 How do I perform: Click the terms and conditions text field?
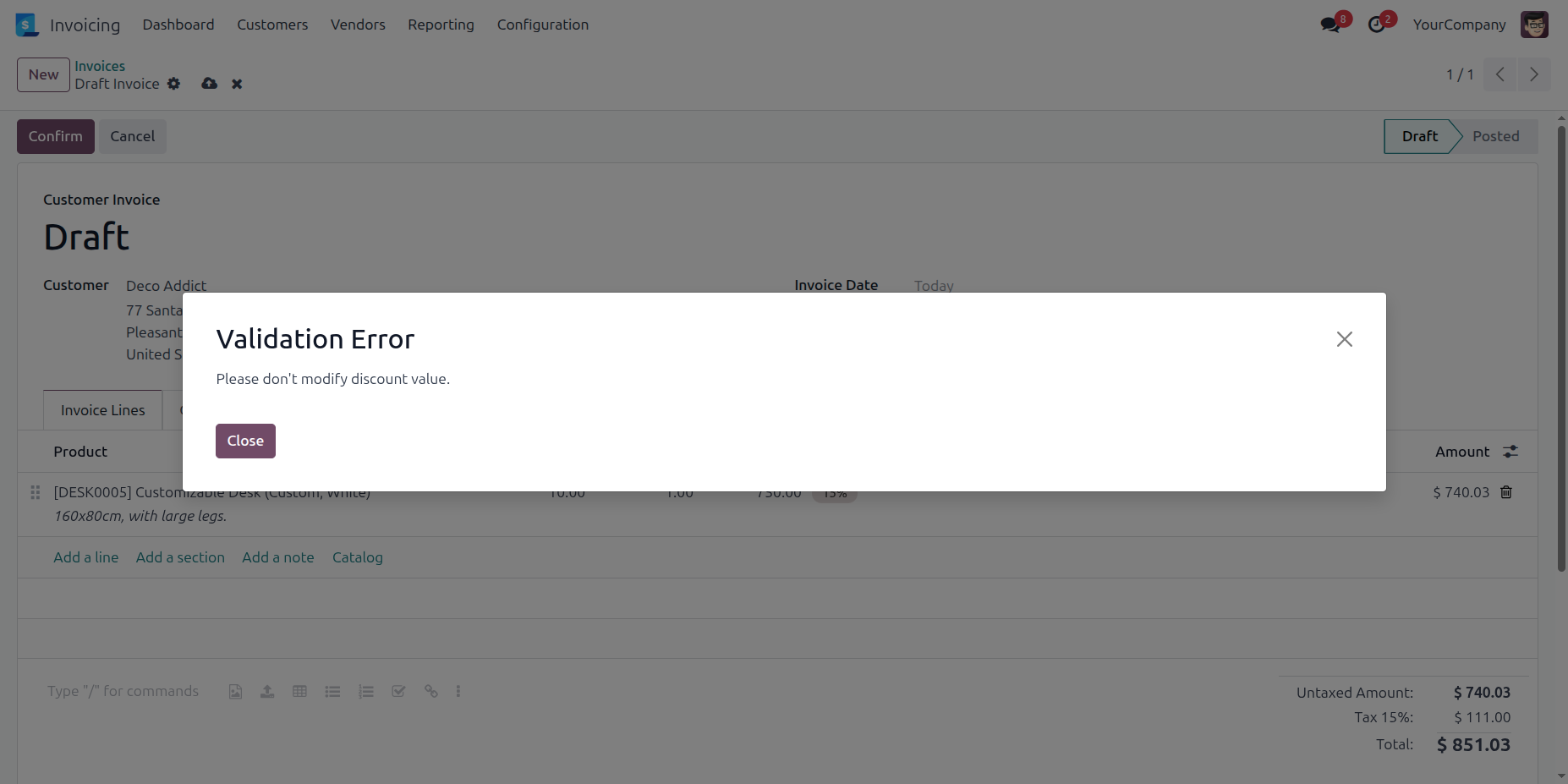coord(123,691)
